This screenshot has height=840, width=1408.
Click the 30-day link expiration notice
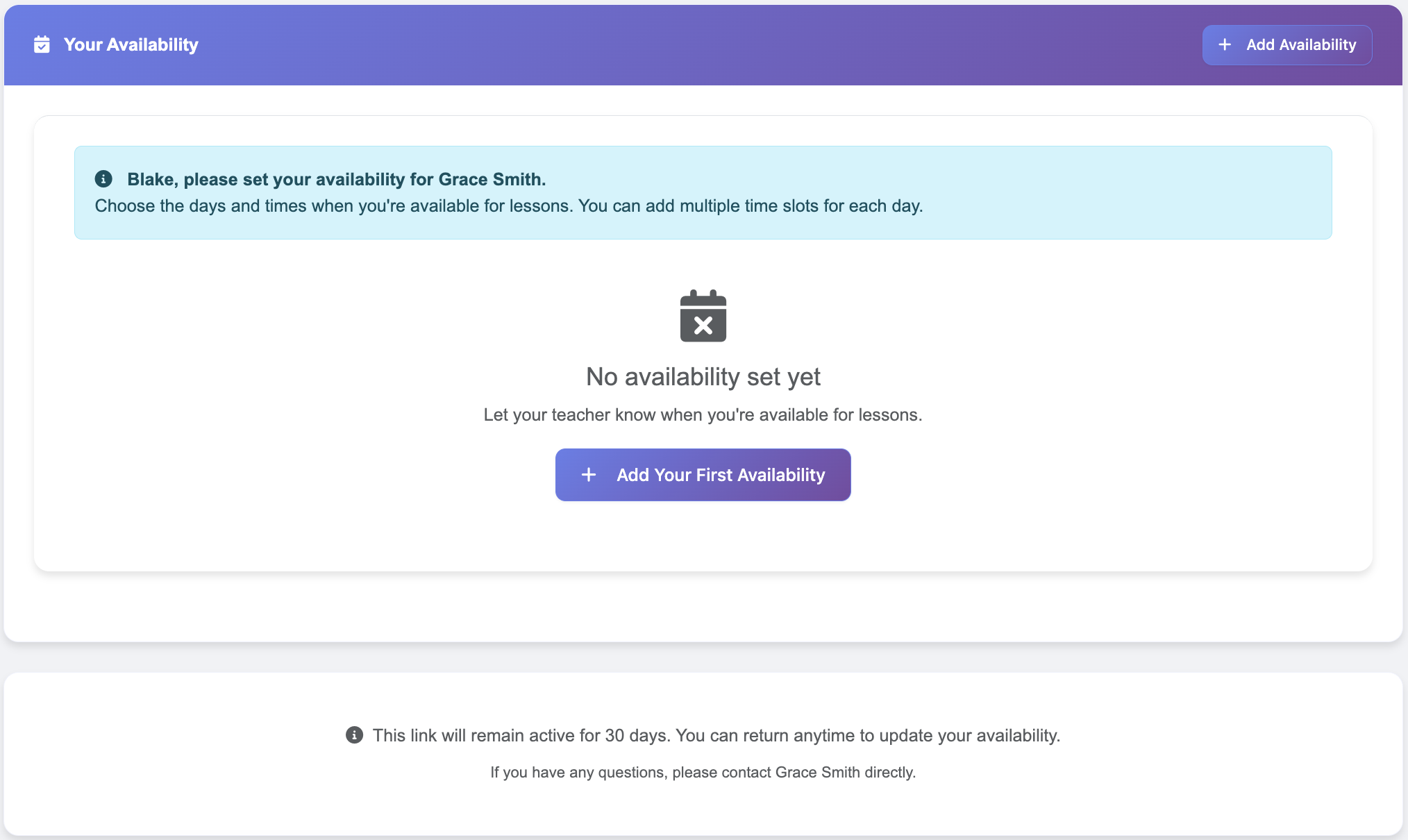click(716, 735)
